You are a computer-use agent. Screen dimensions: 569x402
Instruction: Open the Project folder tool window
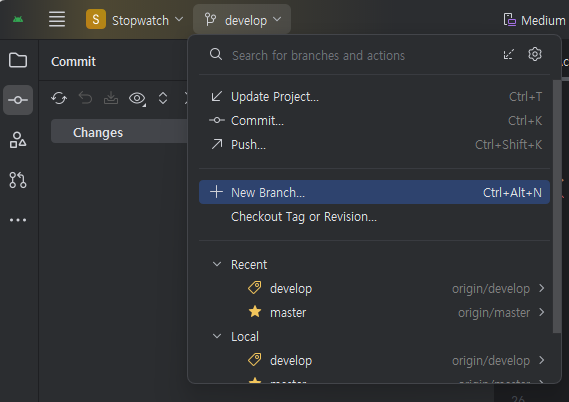coord(18,60)
